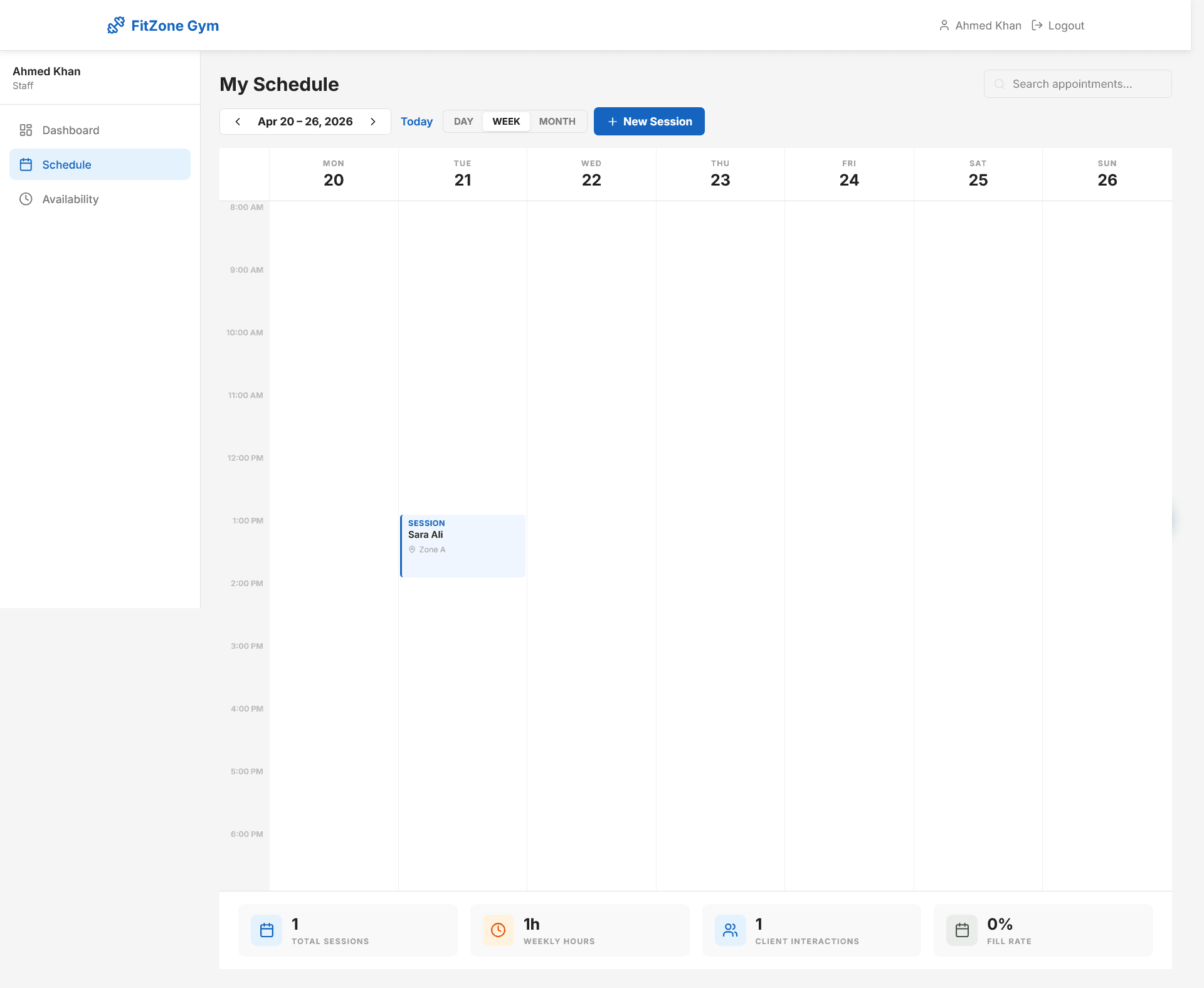The image size is (1204, 988).
Task: Jump to Today using the Today link
Action: [416, 121]
